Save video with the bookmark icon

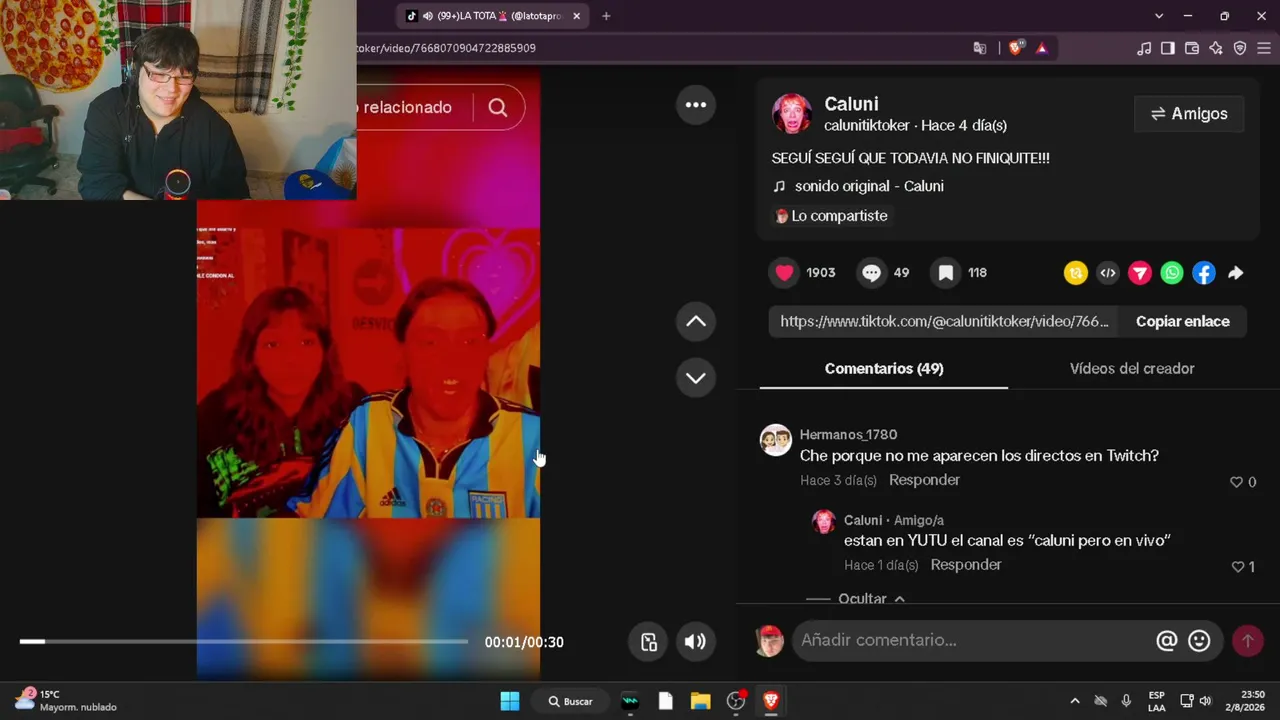[946, 273]
